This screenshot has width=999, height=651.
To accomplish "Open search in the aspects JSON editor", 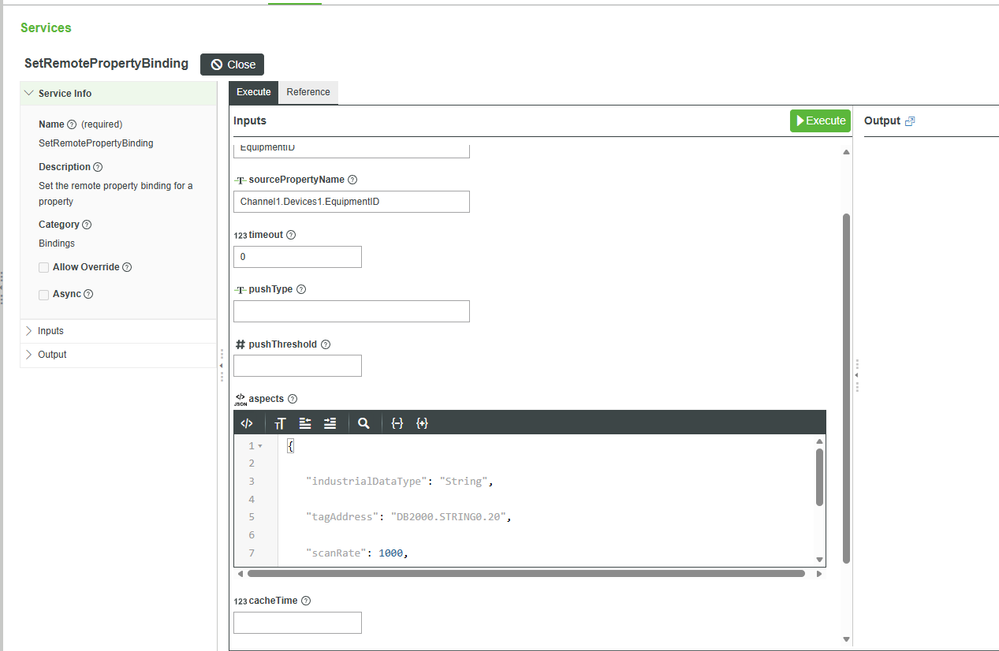I will (x=363, y=423).
